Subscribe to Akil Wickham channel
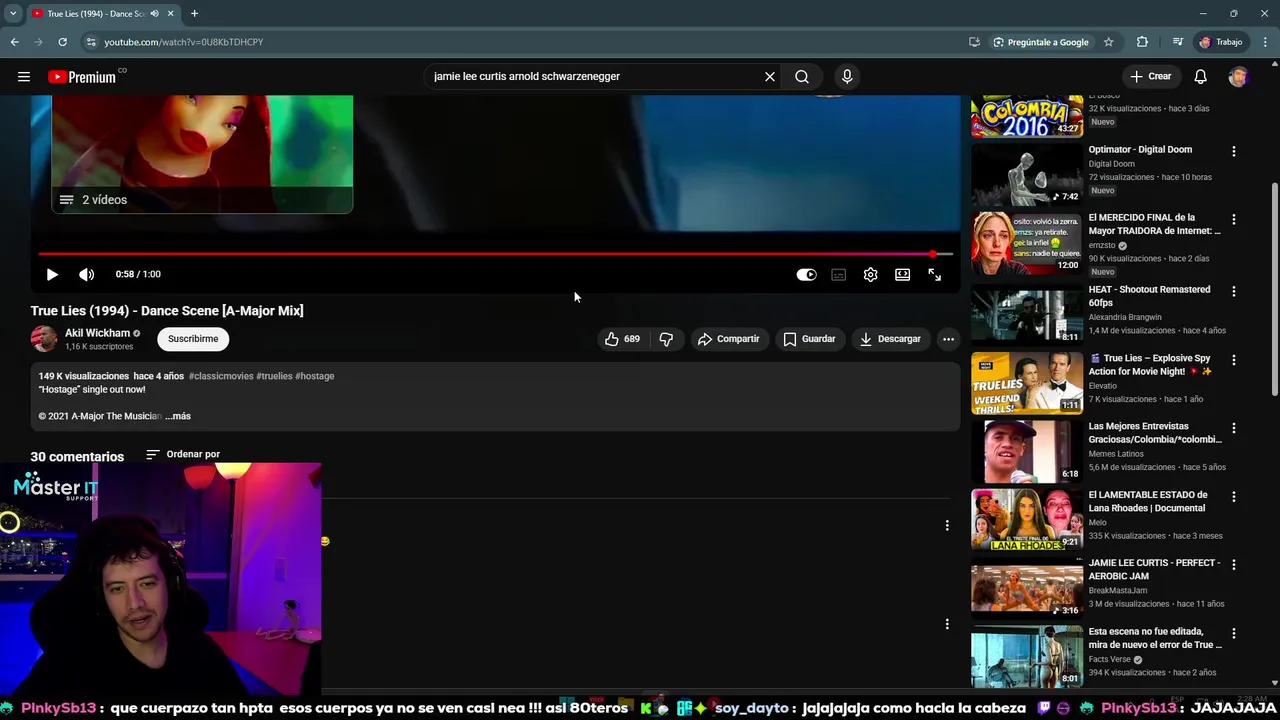Image resolution: width=1280 pixels, height=720 pixels. click(x=193, y=339)
